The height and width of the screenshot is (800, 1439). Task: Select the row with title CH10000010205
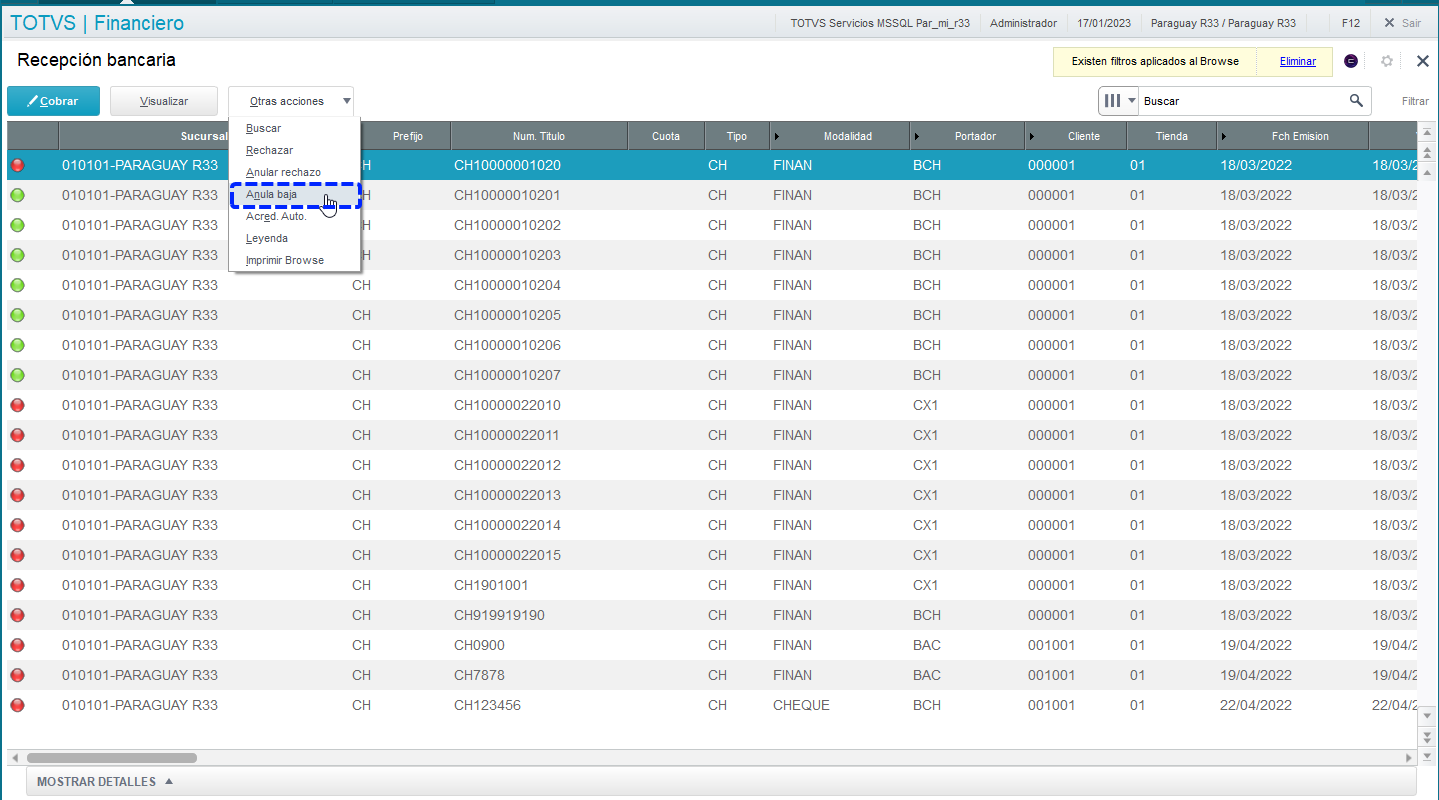712,315
